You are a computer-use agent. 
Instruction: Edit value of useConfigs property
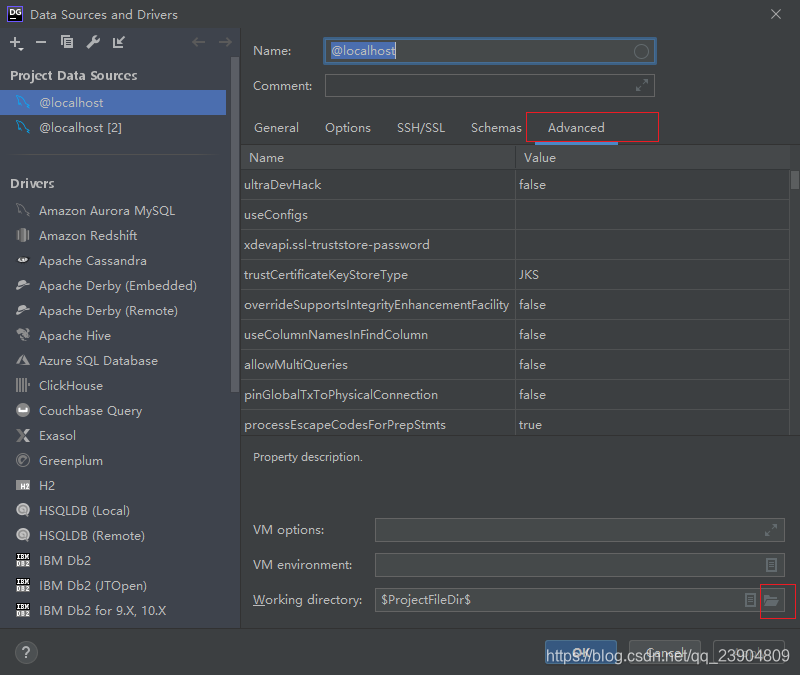653,215
